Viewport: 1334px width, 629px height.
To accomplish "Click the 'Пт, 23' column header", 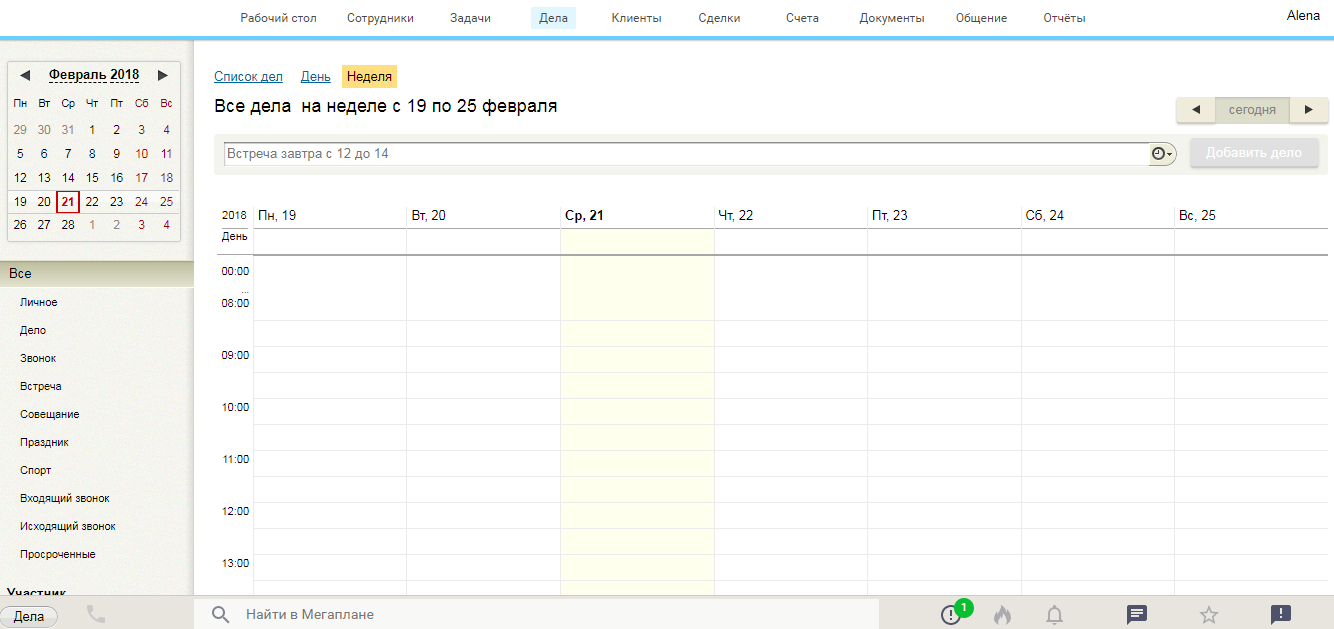I will tap(890, 216).
